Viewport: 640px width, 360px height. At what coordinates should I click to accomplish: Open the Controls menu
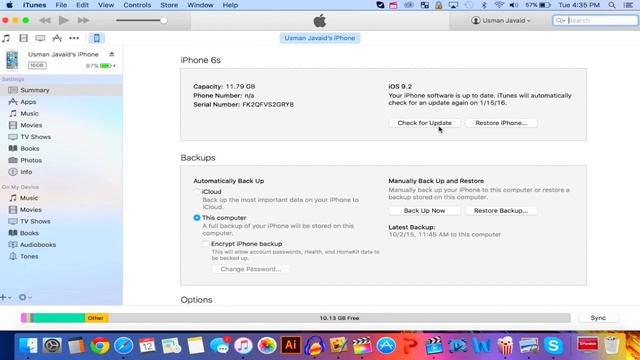pos(137,5)
